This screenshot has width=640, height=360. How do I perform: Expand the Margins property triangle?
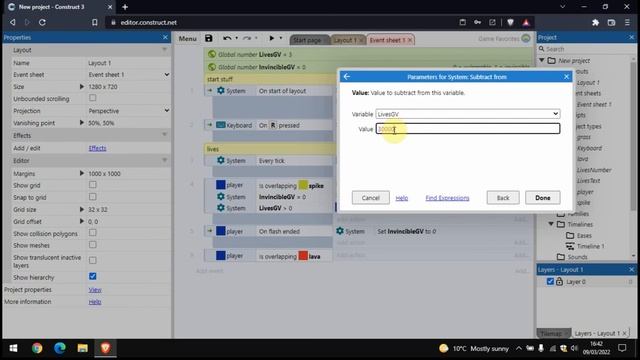point(82,173)
